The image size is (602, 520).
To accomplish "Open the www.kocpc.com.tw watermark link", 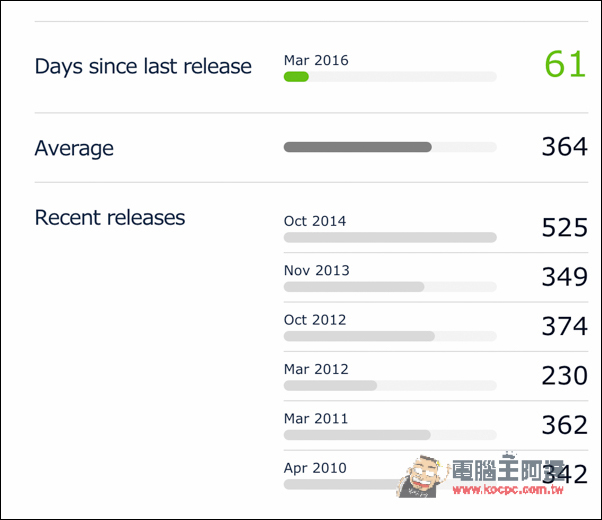I will [x=508, y=490].
